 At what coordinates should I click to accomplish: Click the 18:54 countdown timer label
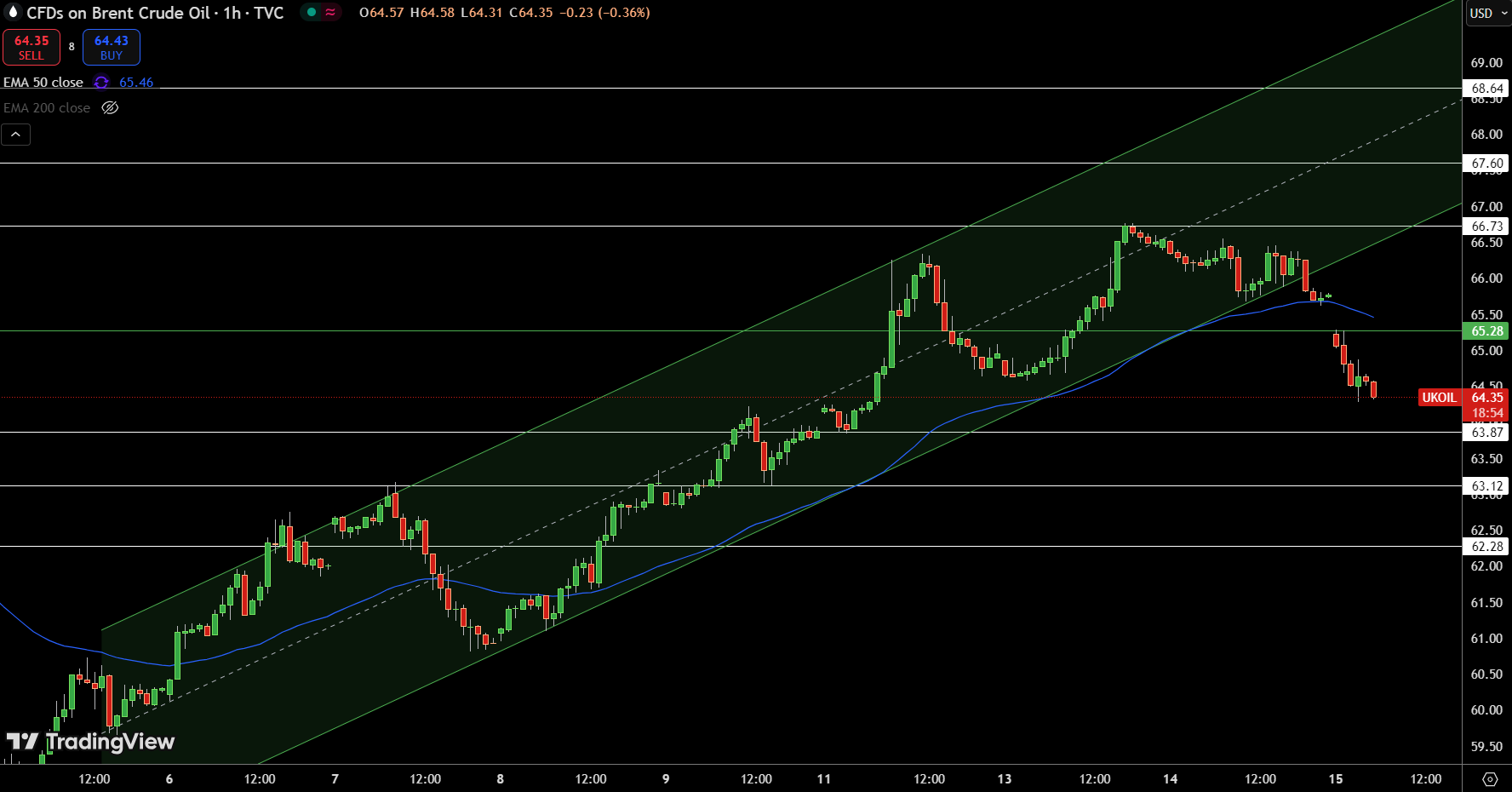click(x=1487, y=413)
